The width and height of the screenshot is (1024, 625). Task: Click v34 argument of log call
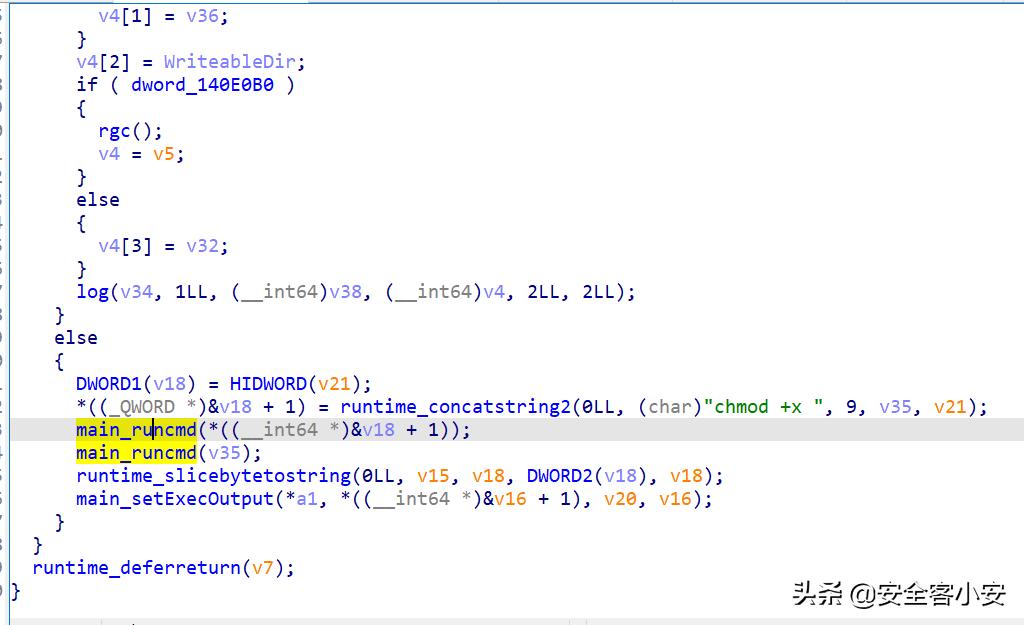click(x=136, y=292)
